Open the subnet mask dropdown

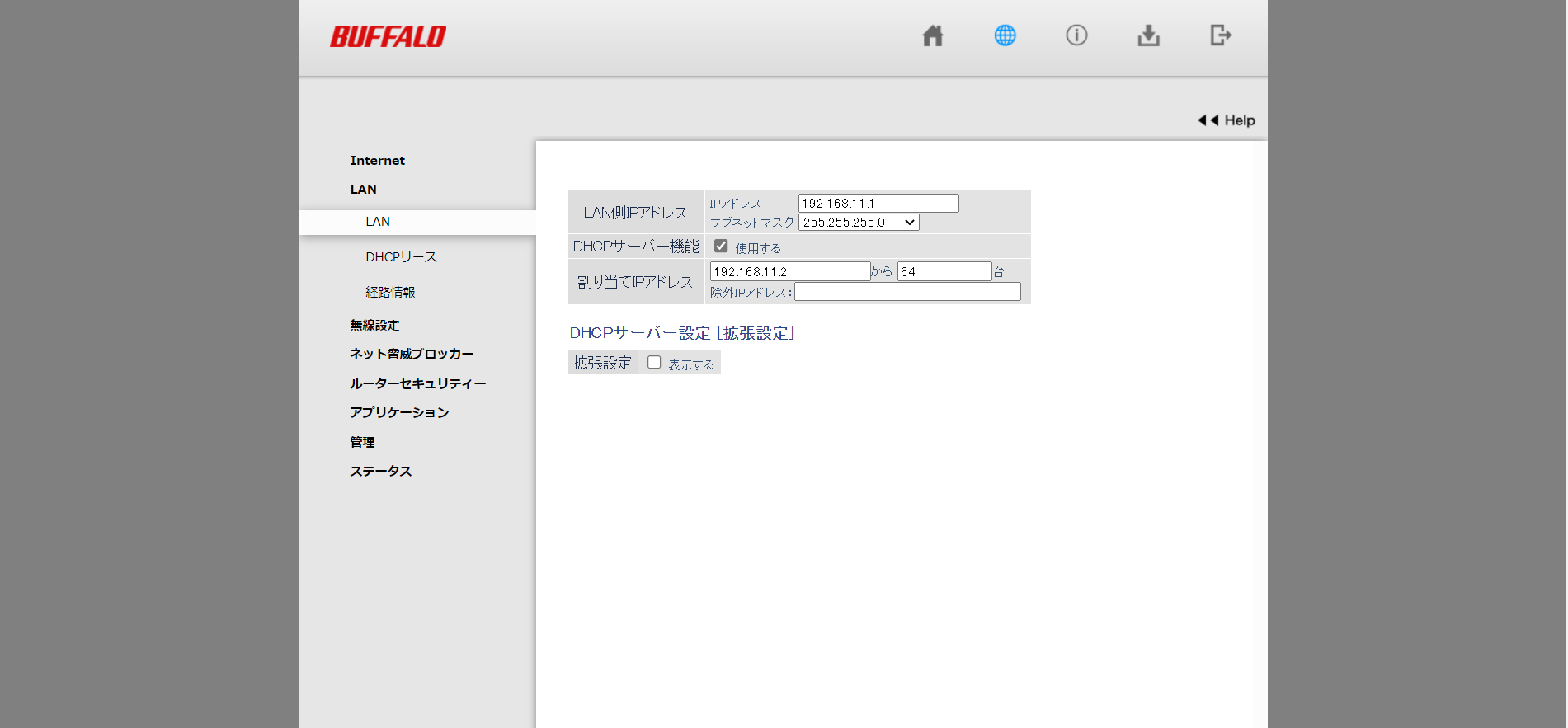pos(859,223)
